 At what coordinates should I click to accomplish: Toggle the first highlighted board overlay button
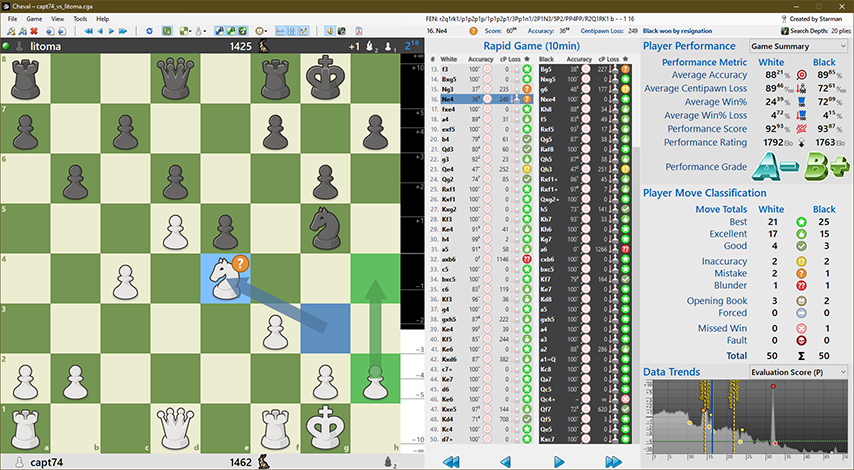click(218, 31)
